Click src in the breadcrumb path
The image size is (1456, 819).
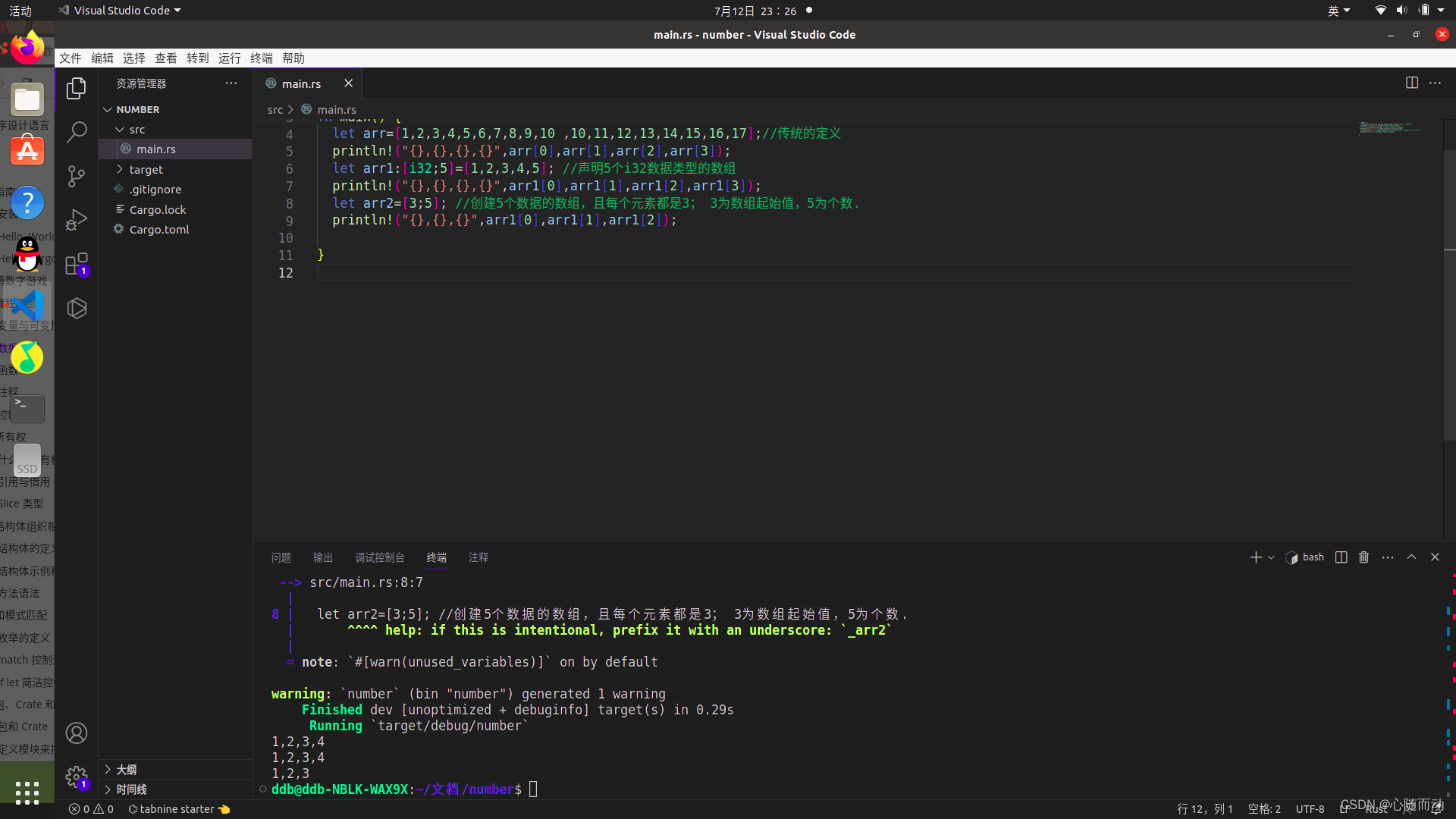[275, 110]
